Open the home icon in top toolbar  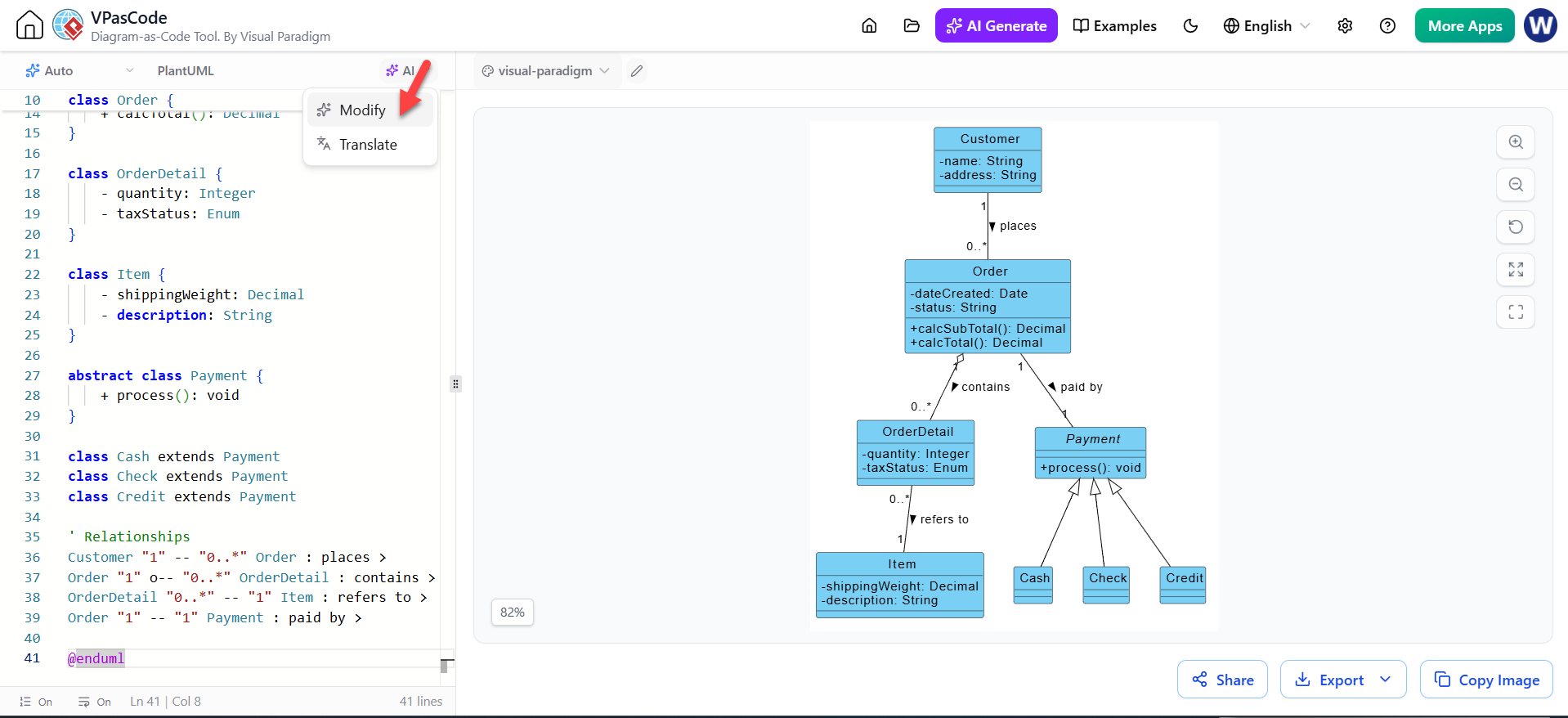(869, 25)
